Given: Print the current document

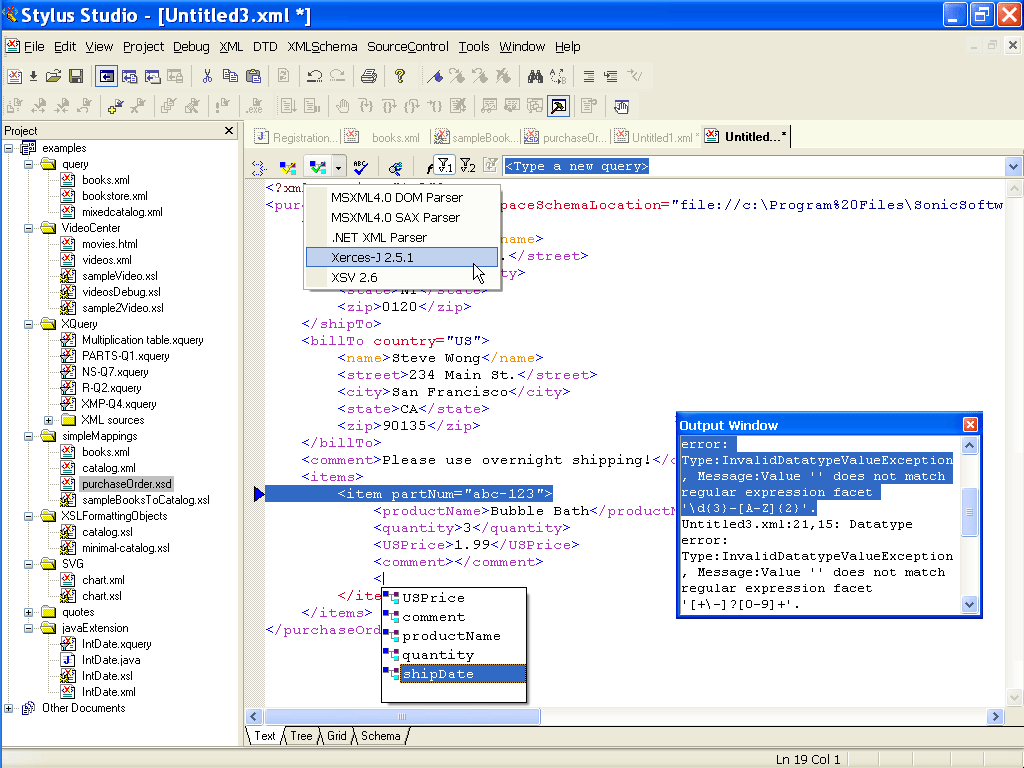Looking at the screenshot, I should (369, 76).
